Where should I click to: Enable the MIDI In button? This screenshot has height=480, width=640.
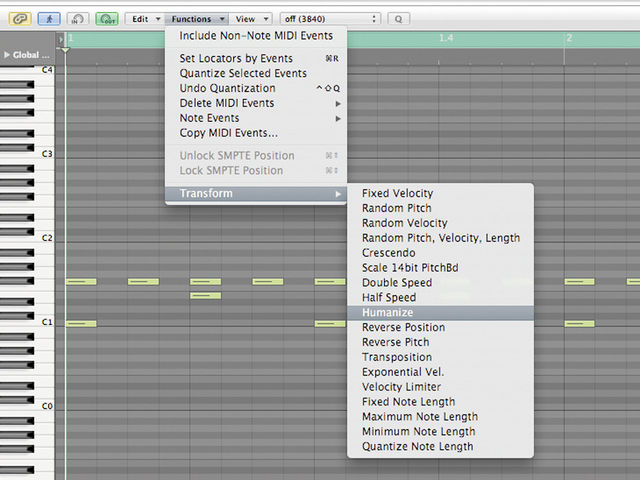(78, 19)
